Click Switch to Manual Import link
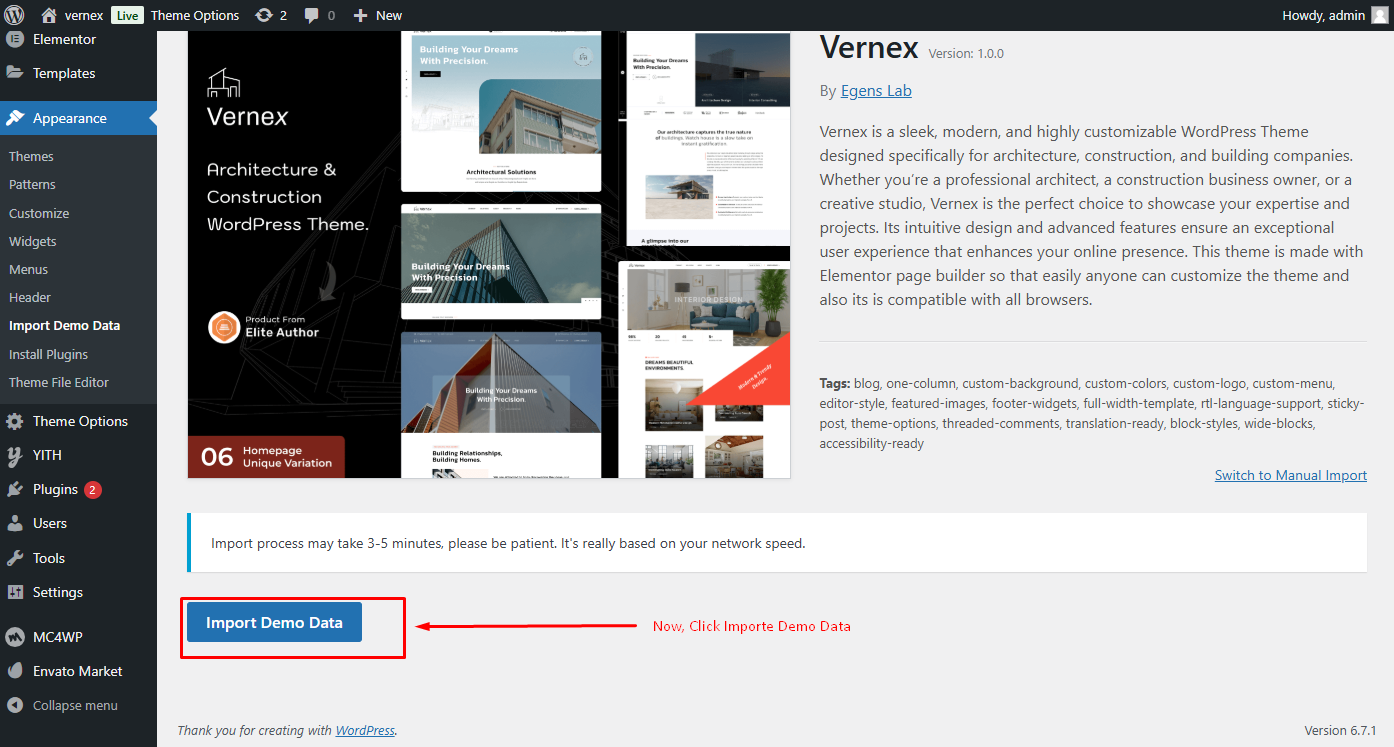This screenshot has height=747, width=1394. click(1291, 475)
